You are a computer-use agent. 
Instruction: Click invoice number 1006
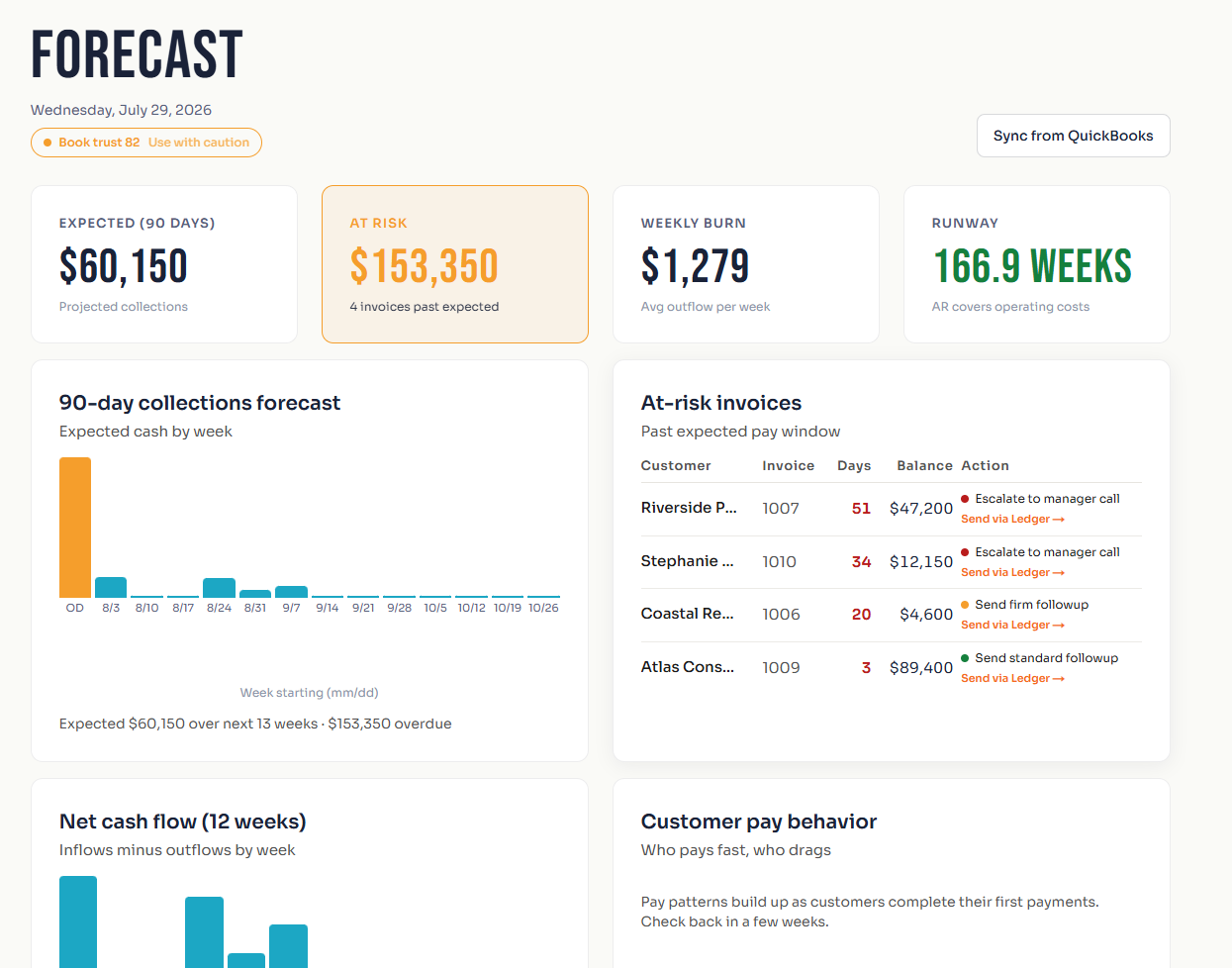[781, 615]
